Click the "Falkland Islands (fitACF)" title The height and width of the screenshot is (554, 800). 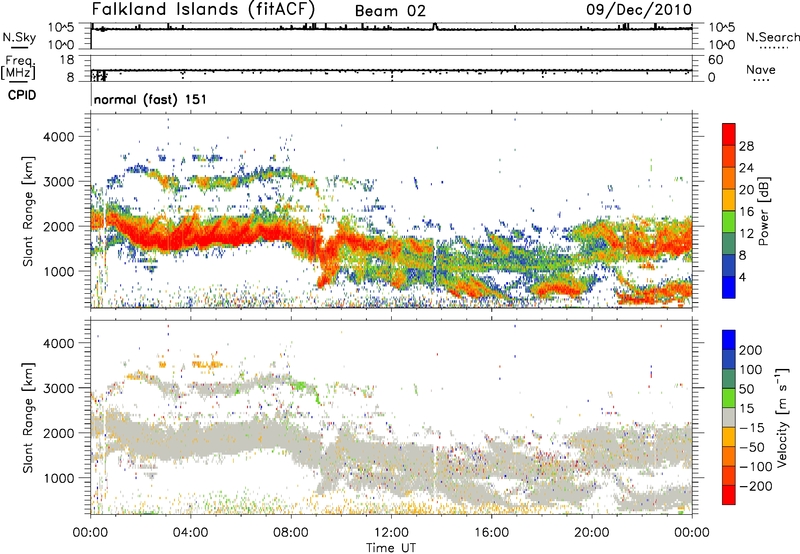(x=203, y=9)
